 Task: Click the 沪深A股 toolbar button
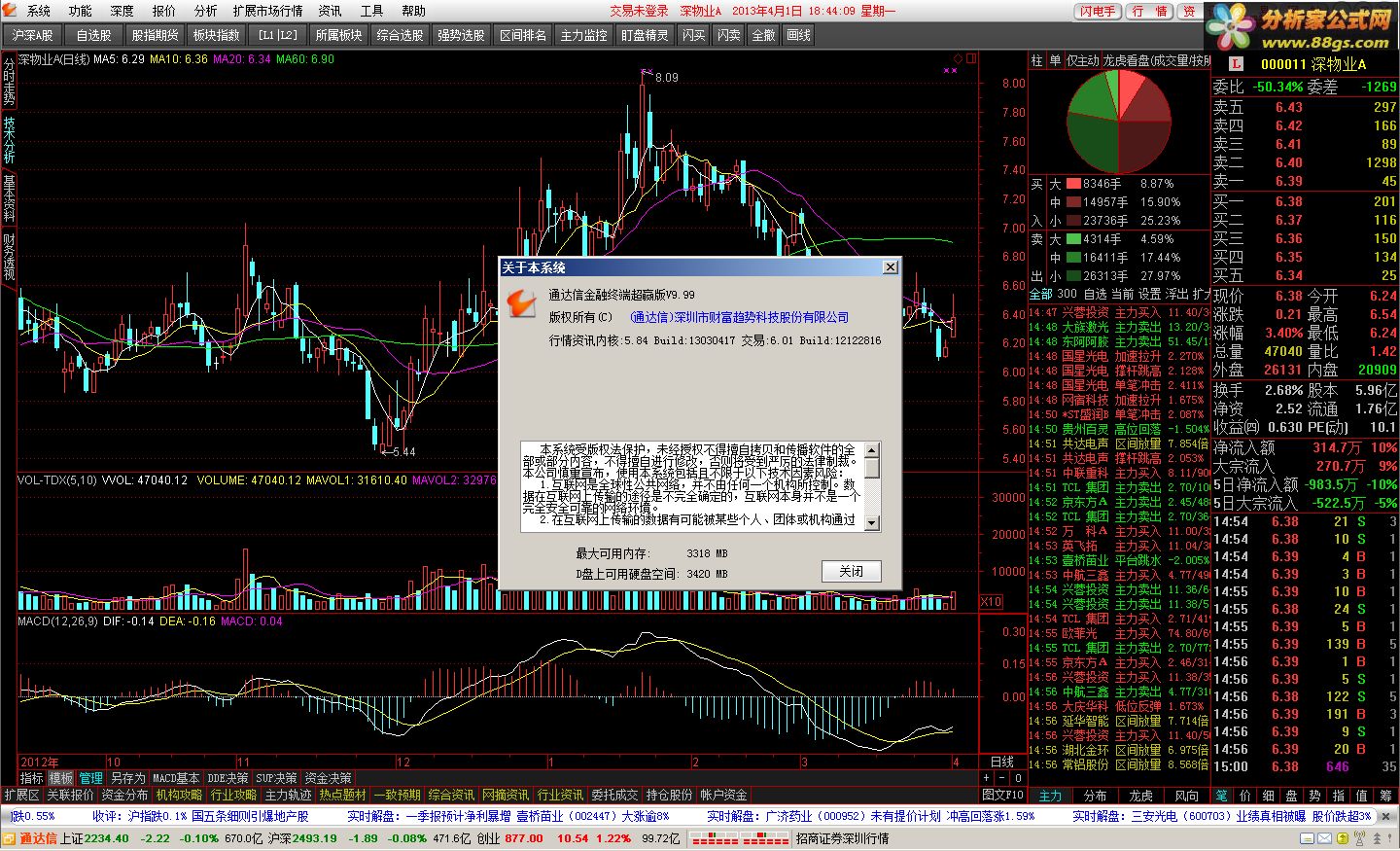33,35
